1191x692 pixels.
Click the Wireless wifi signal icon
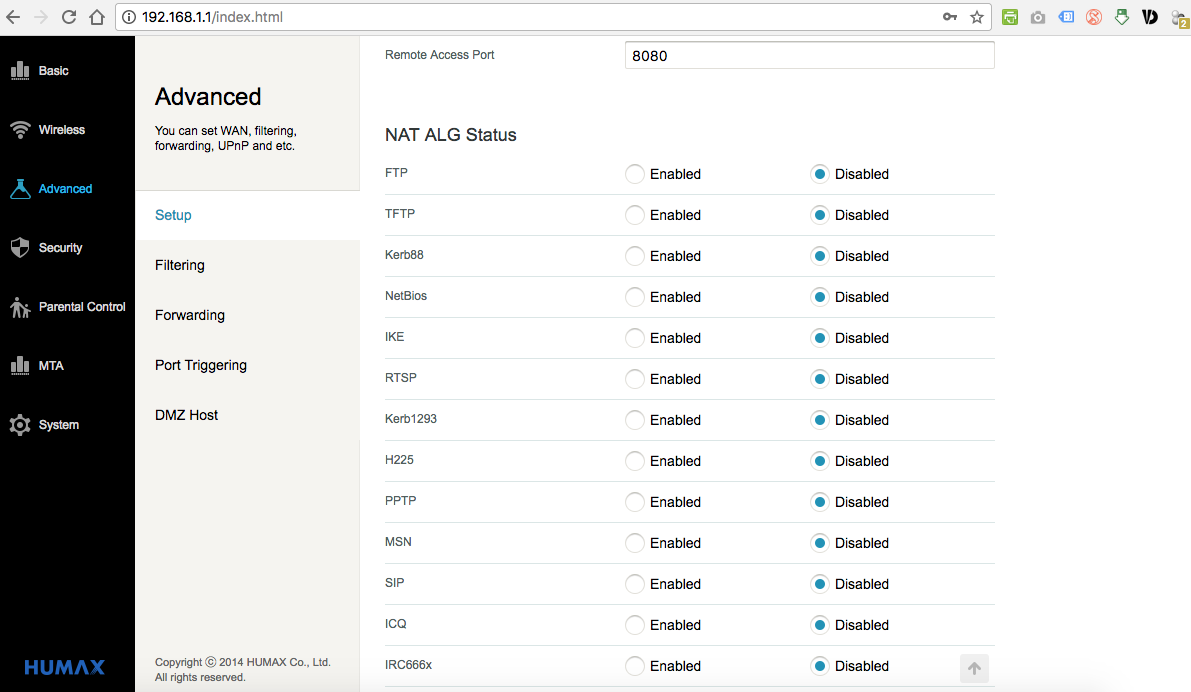tap(20, 130)
